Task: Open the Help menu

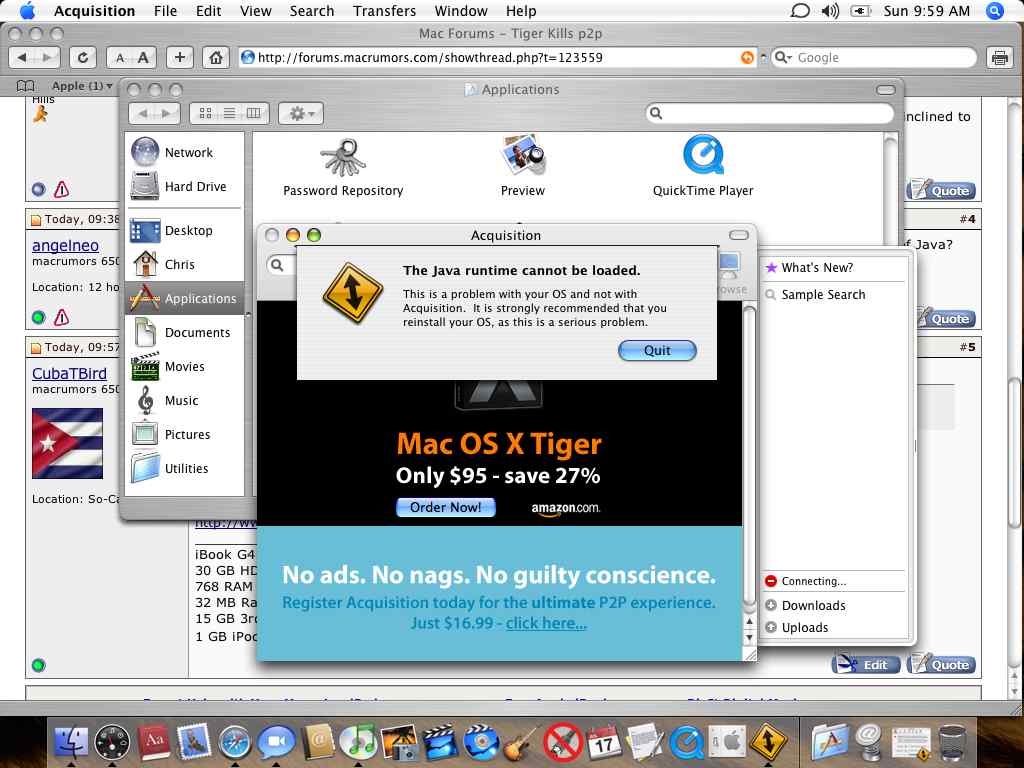Action: click(x=520, y=11)
